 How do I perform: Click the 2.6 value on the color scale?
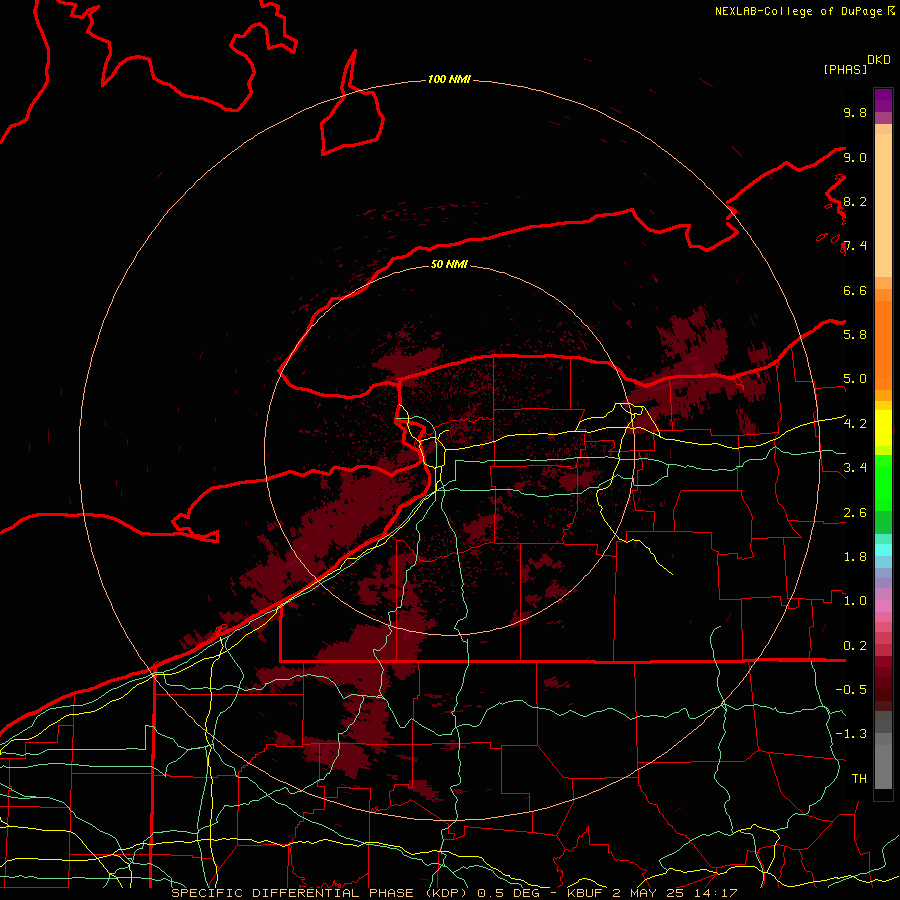[x=855, y=513]
